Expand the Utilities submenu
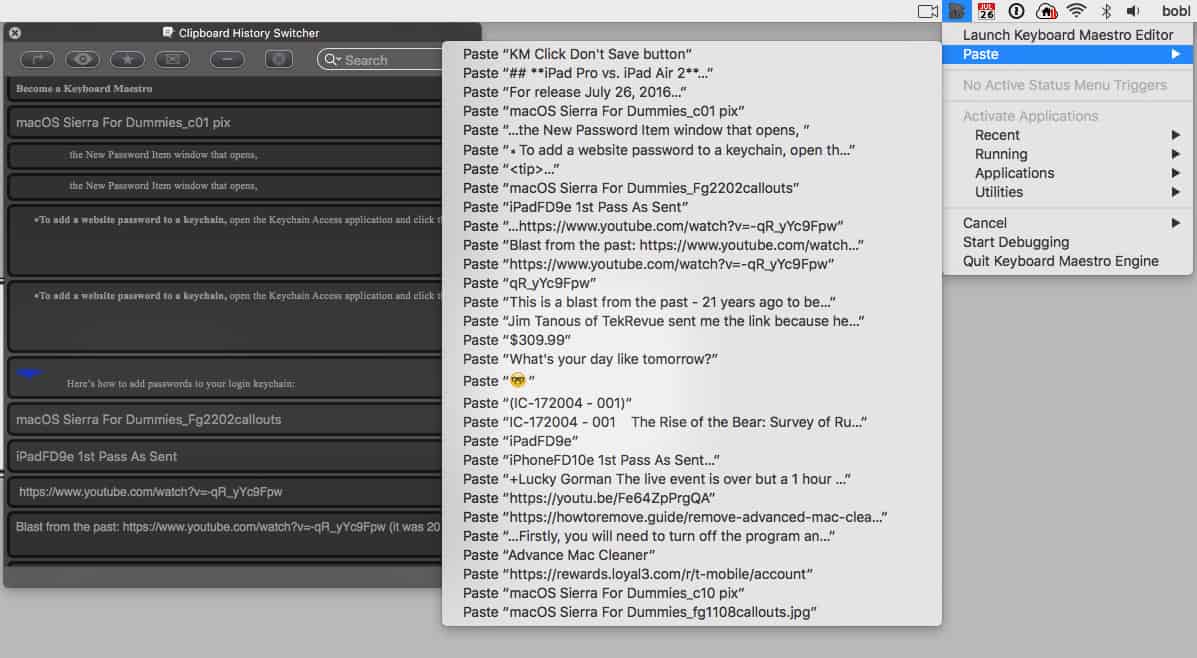Screen dimensions: 1197x658 point(1067,192)
